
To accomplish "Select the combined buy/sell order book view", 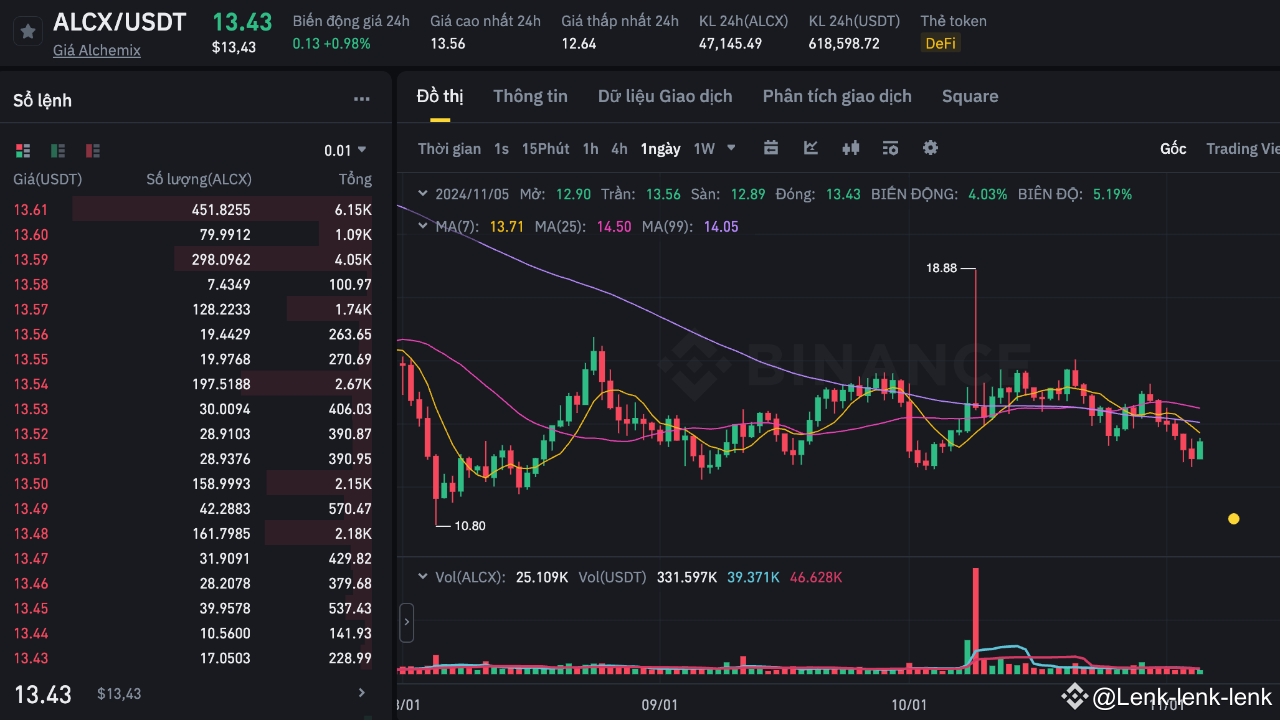I will (22, 149).
